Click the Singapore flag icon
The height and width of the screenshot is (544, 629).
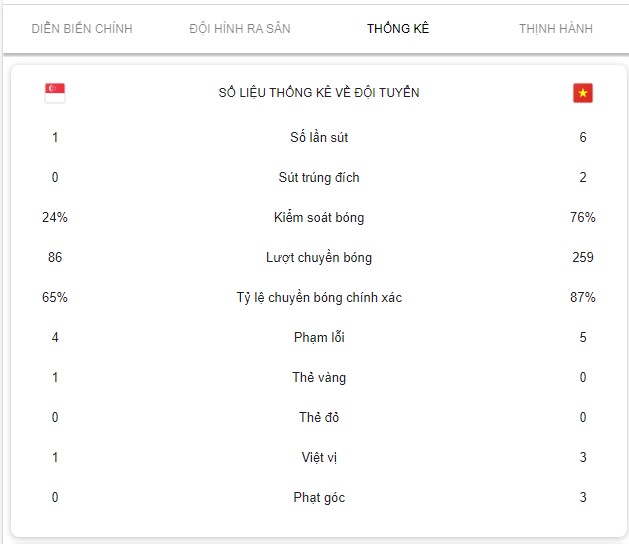55,93
